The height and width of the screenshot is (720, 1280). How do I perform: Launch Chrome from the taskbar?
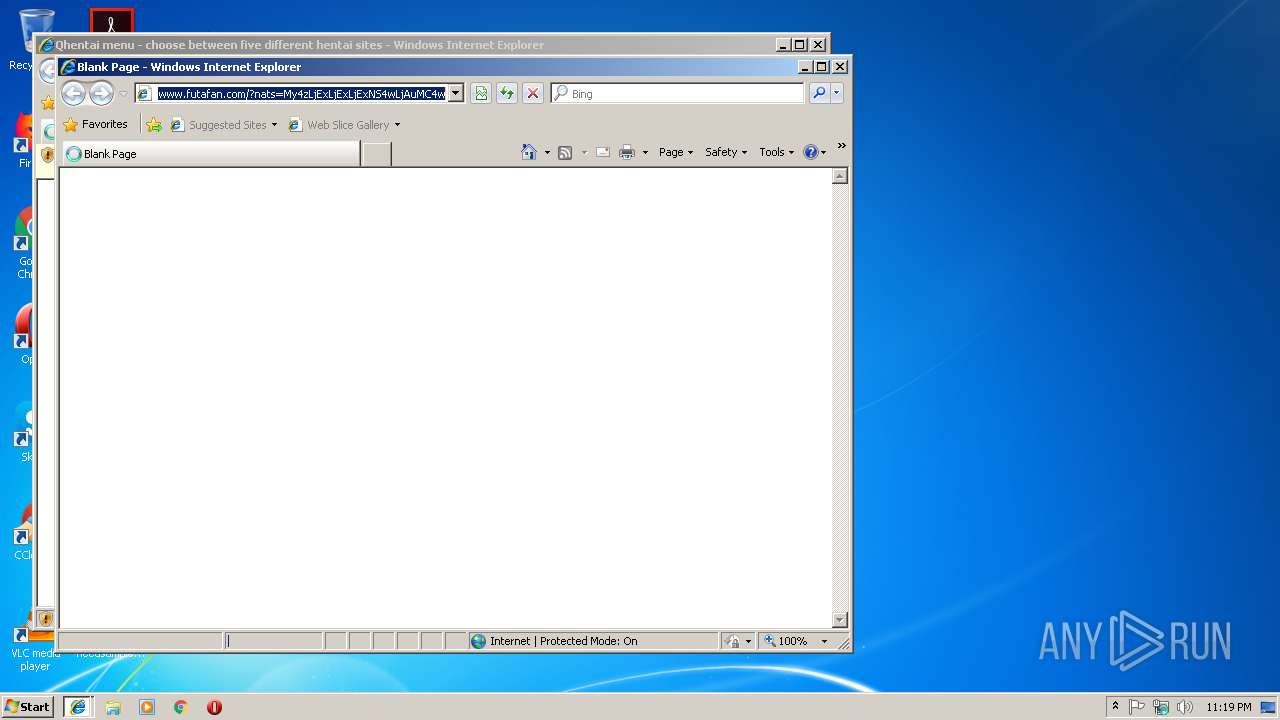click(181, 707)
